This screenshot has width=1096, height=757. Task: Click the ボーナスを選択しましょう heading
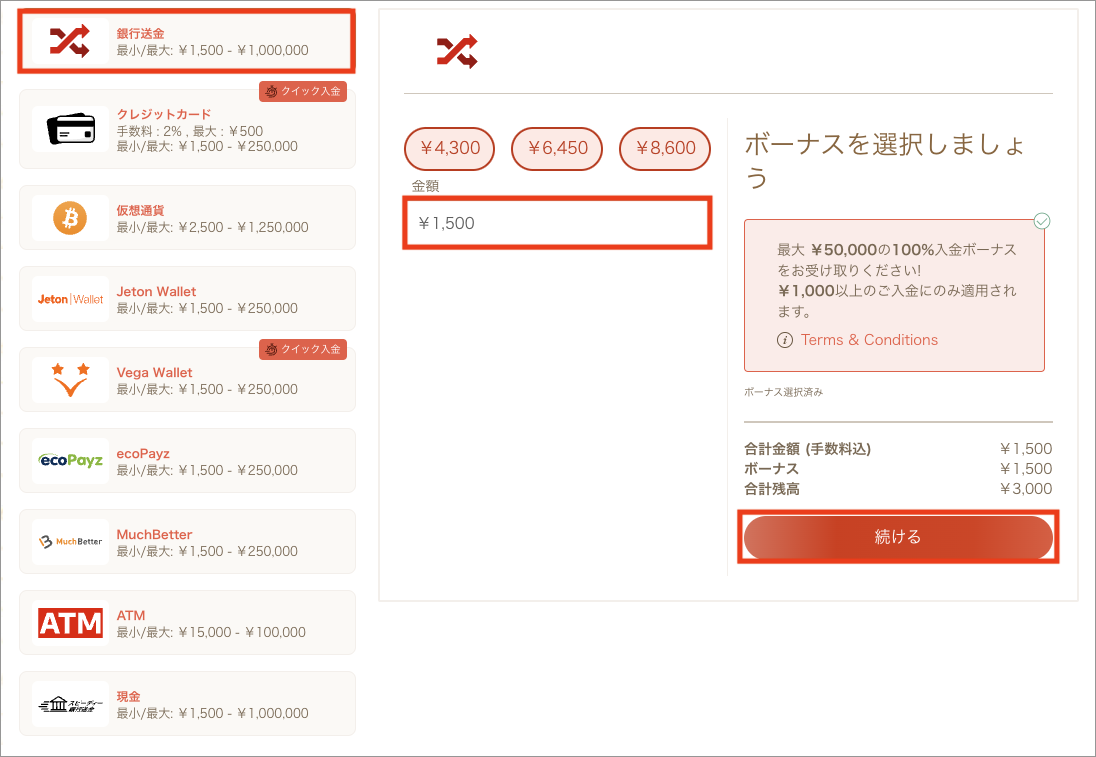(x=885, y=161)
